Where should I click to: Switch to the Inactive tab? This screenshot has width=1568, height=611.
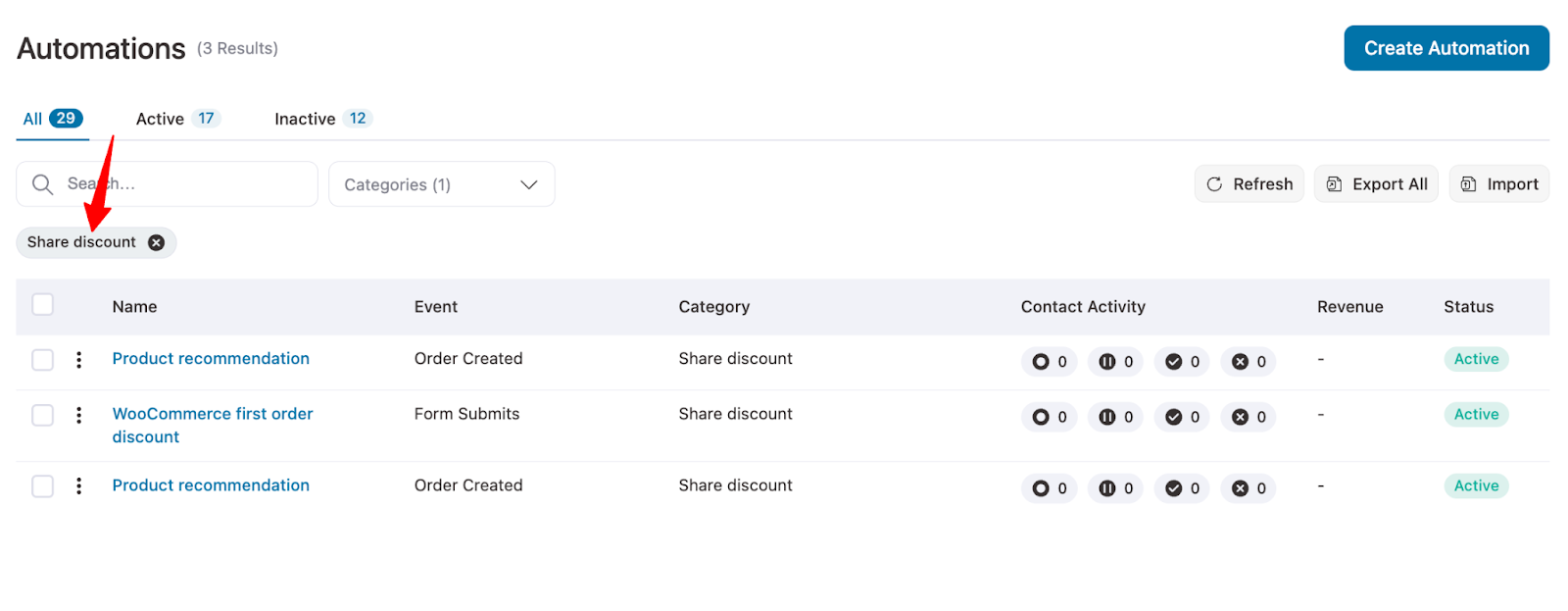pos(321,119)
